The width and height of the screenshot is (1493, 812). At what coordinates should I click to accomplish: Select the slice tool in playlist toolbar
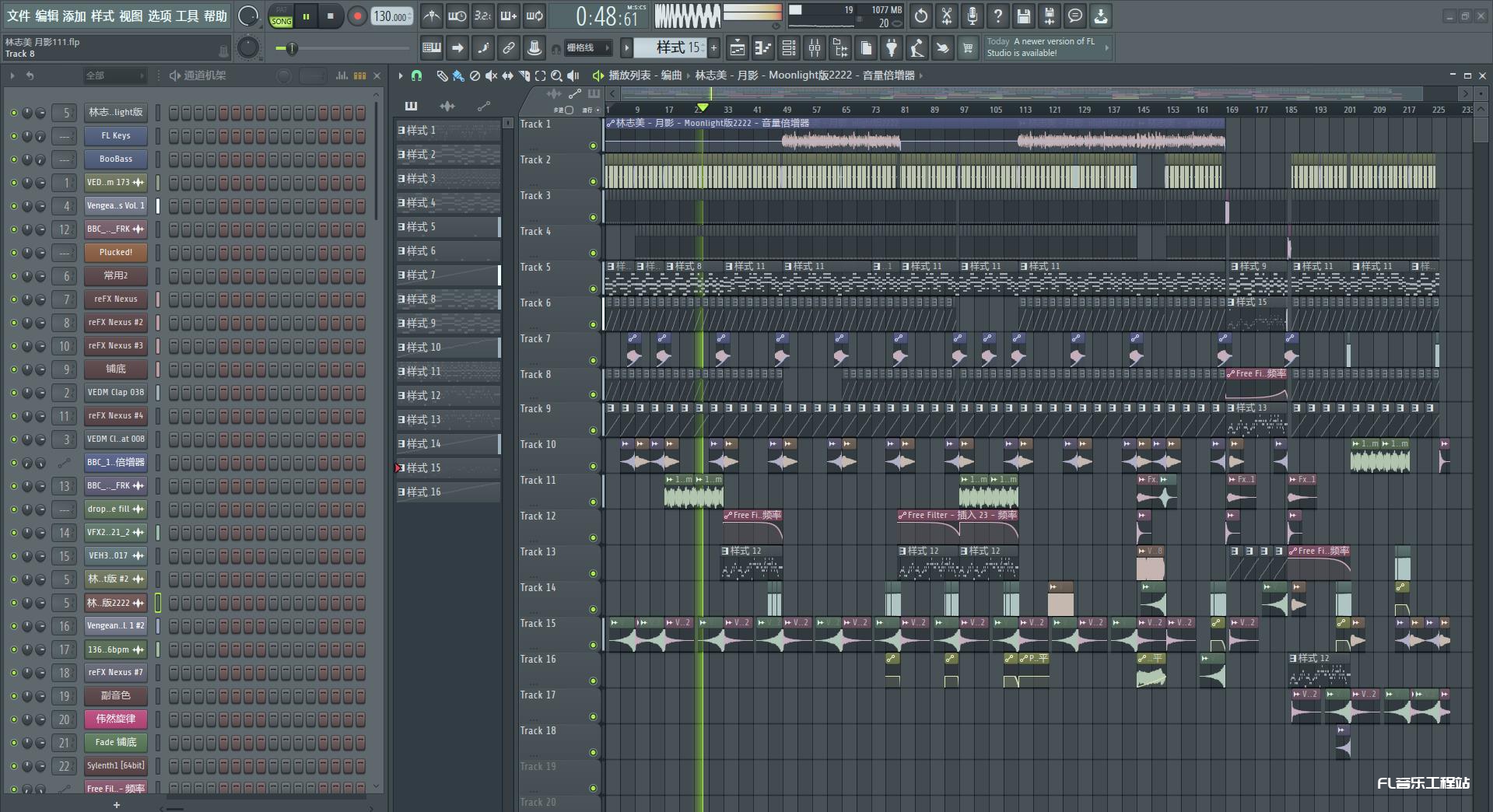tap(524, 75)
